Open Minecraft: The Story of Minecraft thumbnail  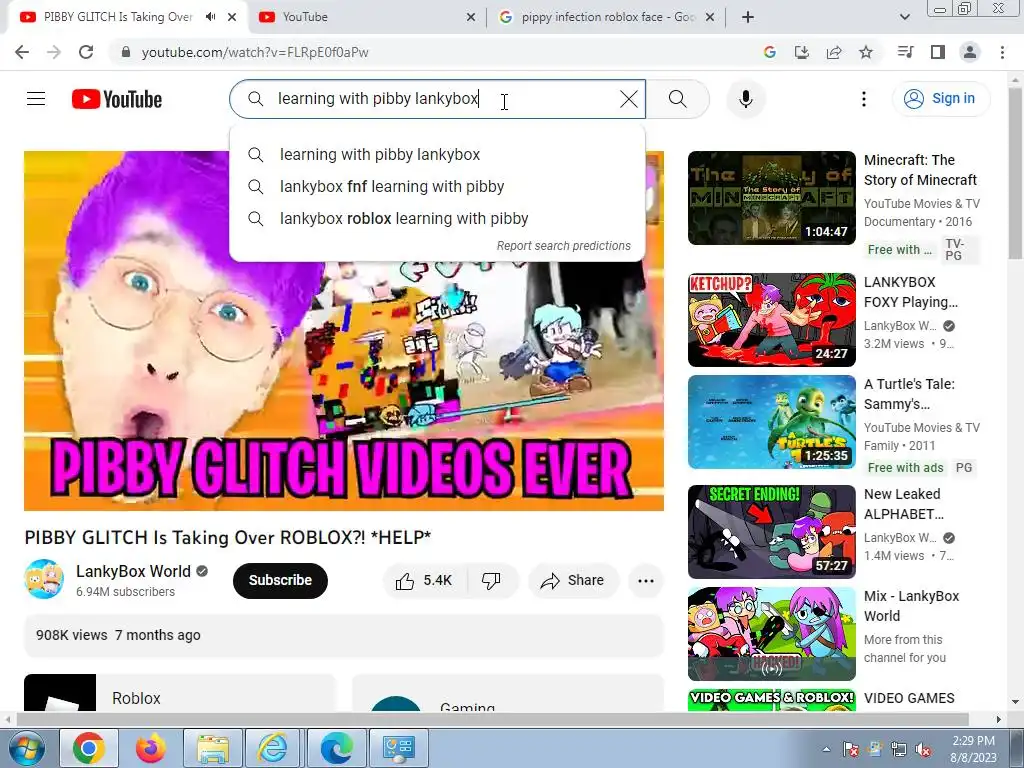click(771, 198)
